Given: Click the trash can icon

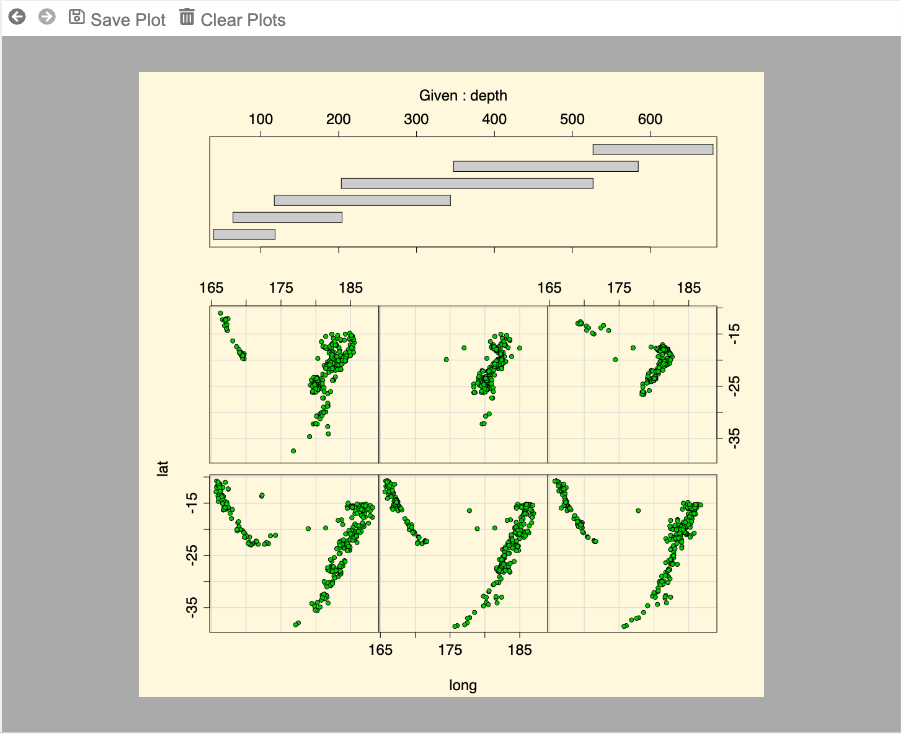Looking at the screenshot, I should tap(187, 18).
